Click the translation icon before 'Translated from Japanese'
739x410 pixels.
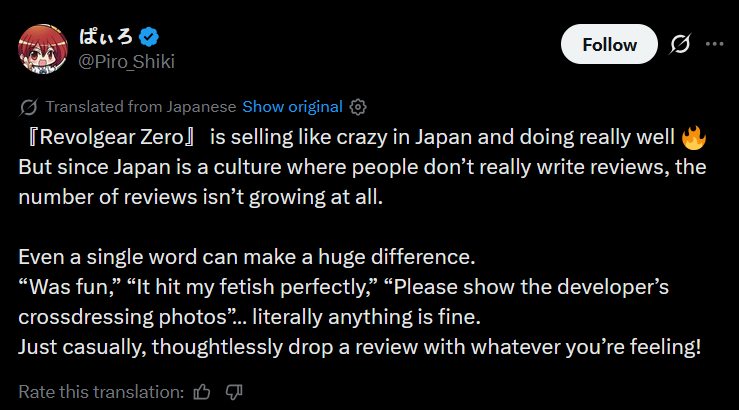[29, 107]
